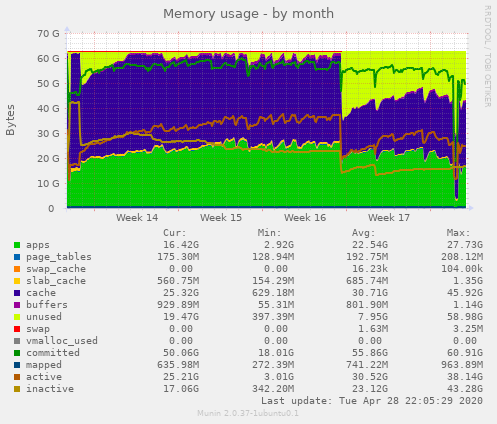Image resolution: width=497 pixels, height=424 pixels.
Task: Select the 'cache' legend label
Action: click(x=41, y=293)
